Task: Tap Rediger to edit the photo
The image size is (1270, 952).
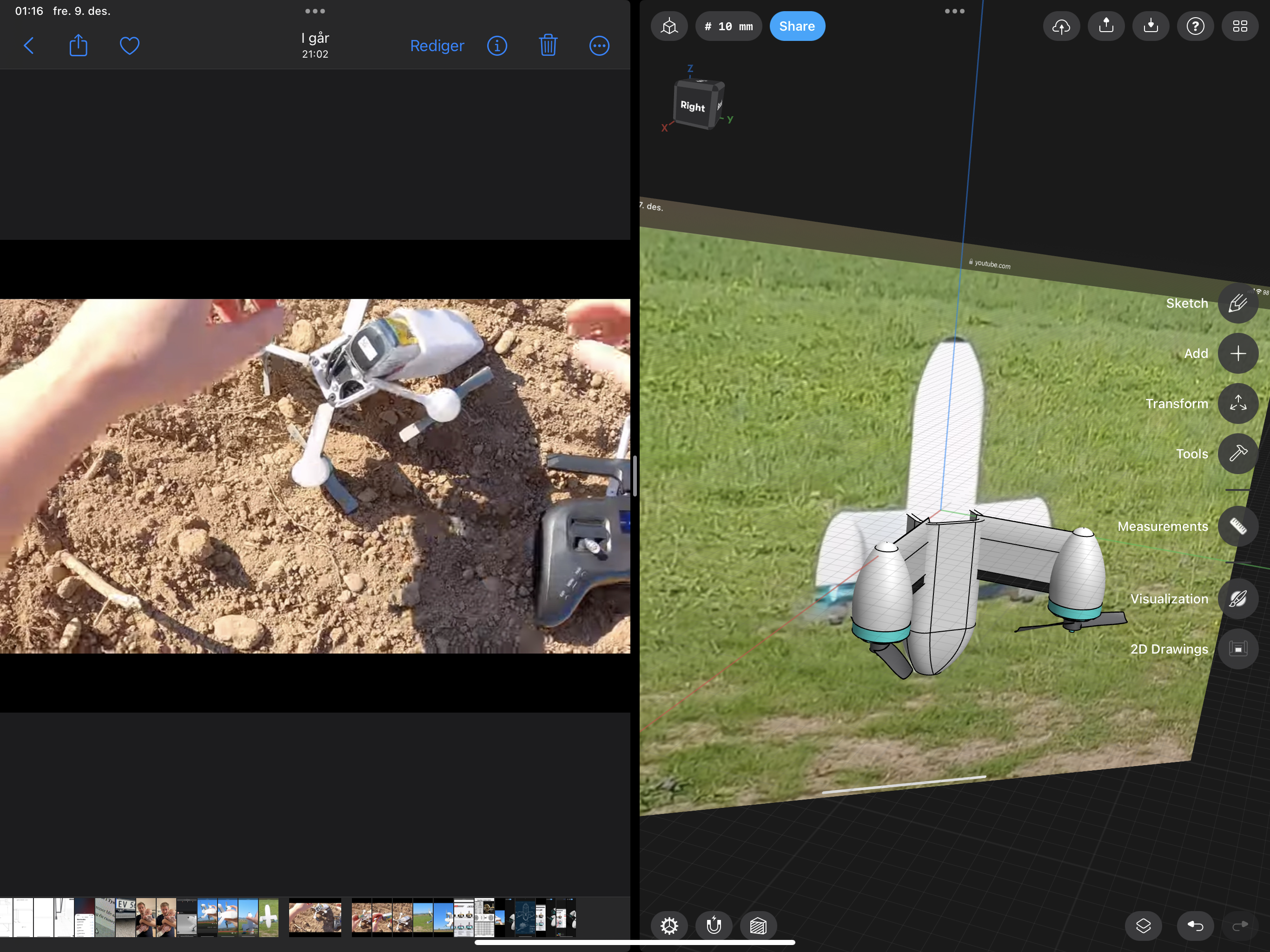Action: tap(437, 46)
